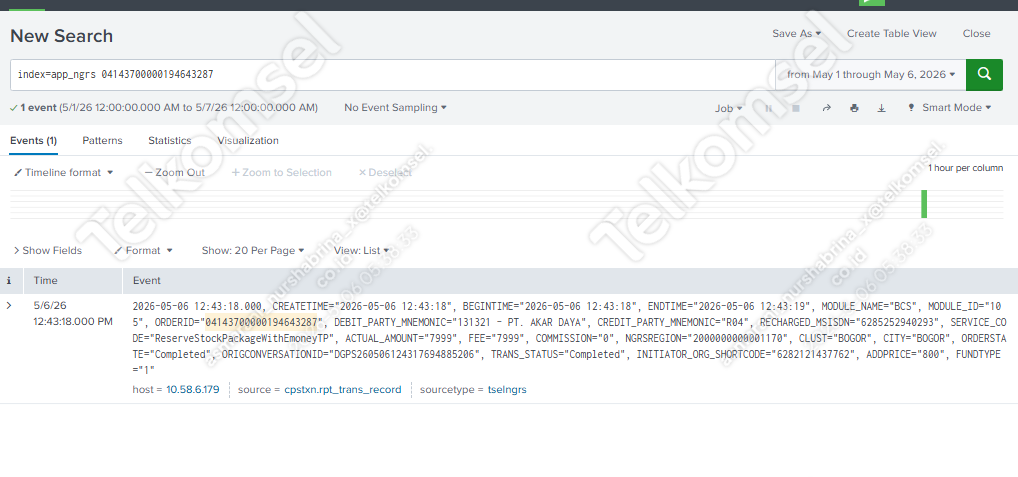Click INITIATOR_ORG_SHORTCODE value 6282121437762
The width and height of the screenshot is (1018, 477).
click(815, 354)
